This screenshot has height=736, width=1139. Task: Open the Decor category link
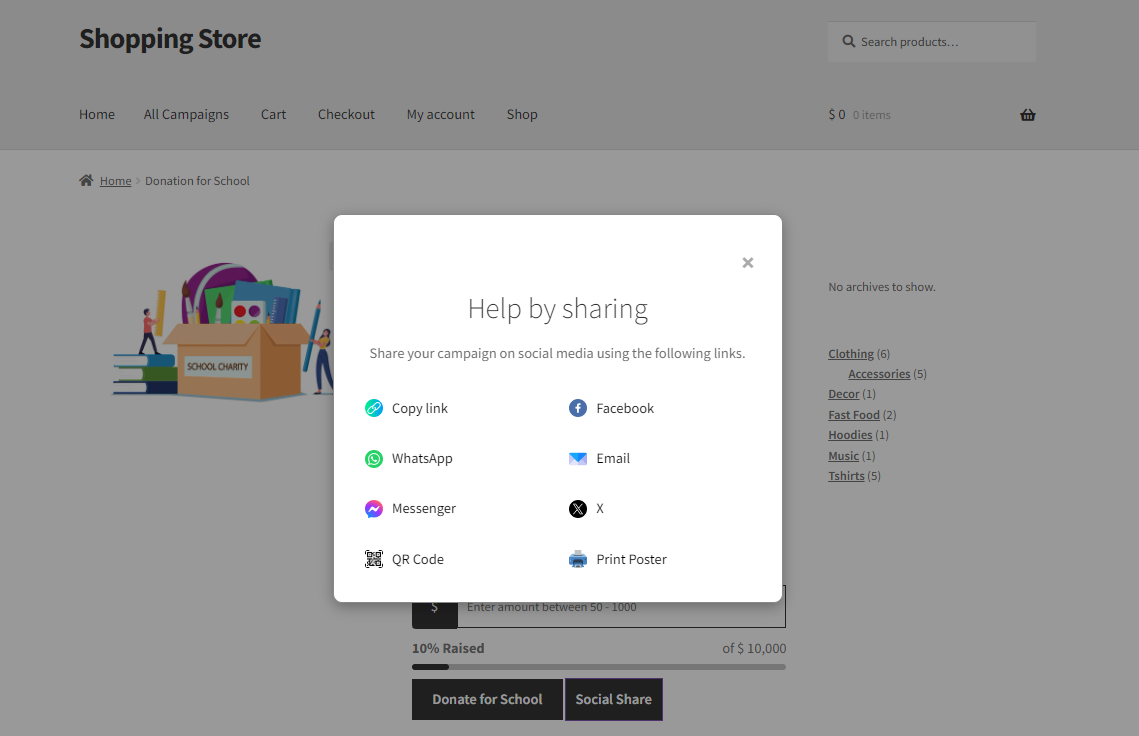click(x=843, y=394)
